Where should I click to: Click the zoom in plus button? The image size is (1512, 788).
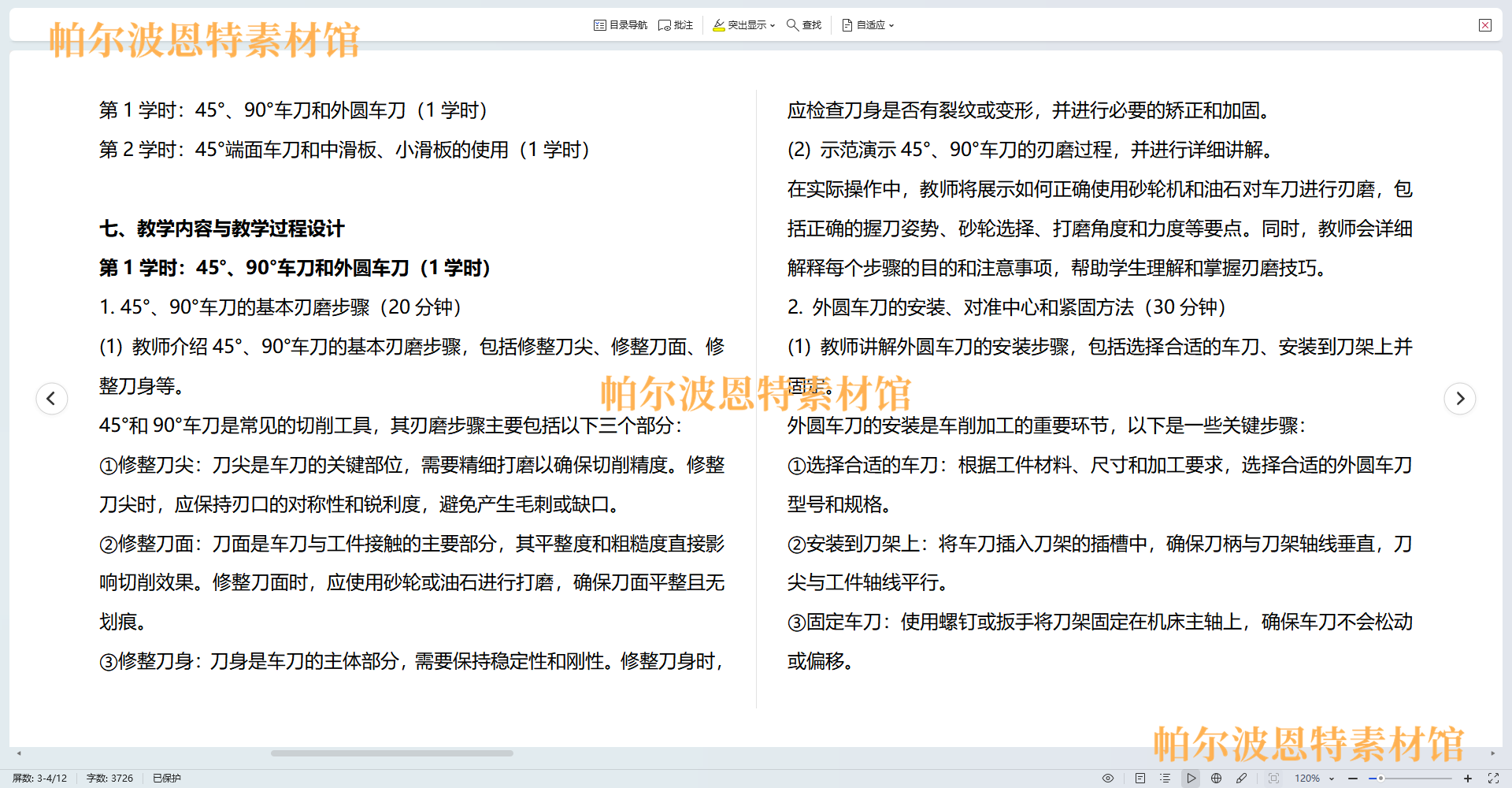[x=1468, y=779]
